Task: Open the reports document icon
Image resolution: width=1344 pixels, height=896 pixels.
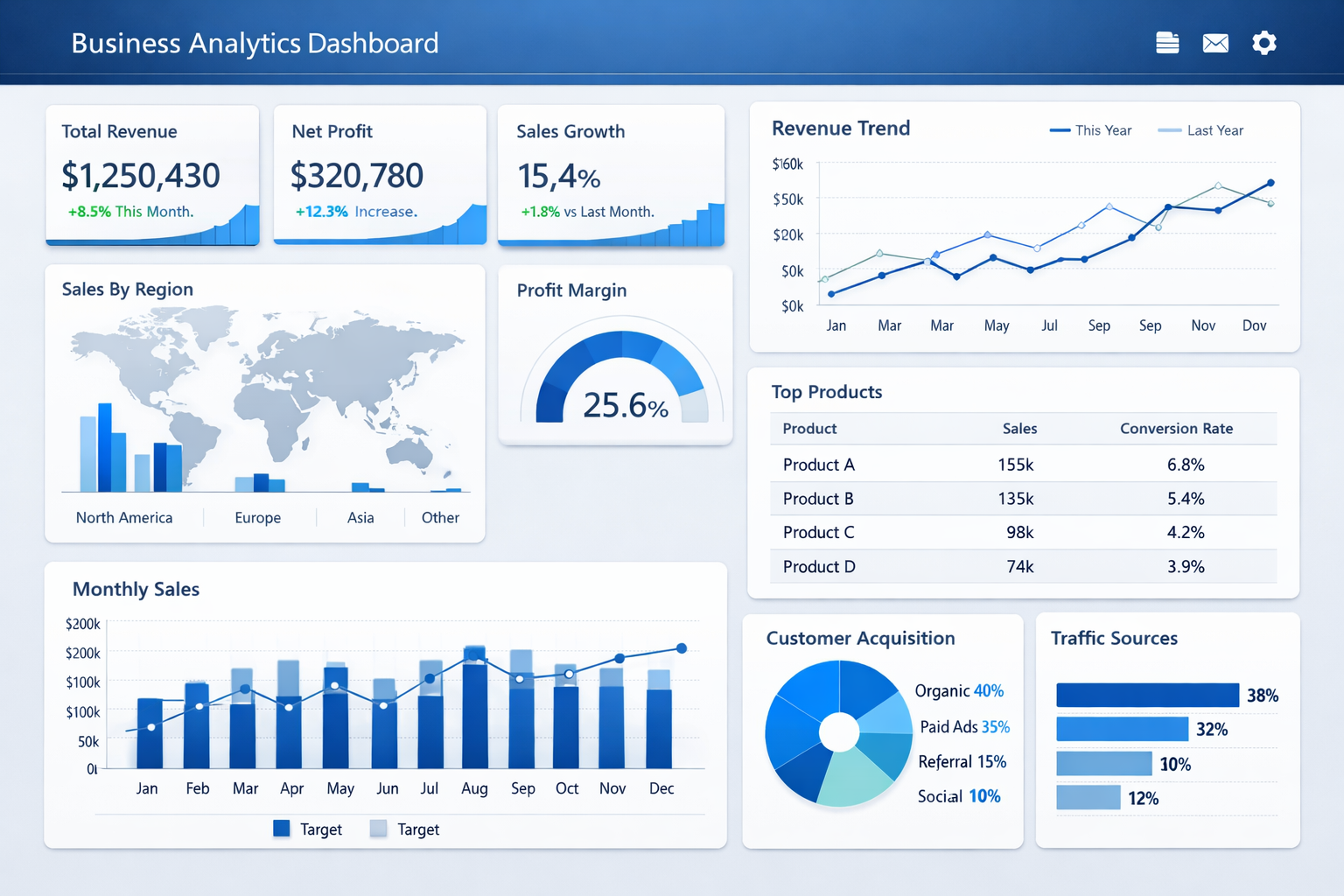Action: pyautogui.click(x=1167, y=42)
